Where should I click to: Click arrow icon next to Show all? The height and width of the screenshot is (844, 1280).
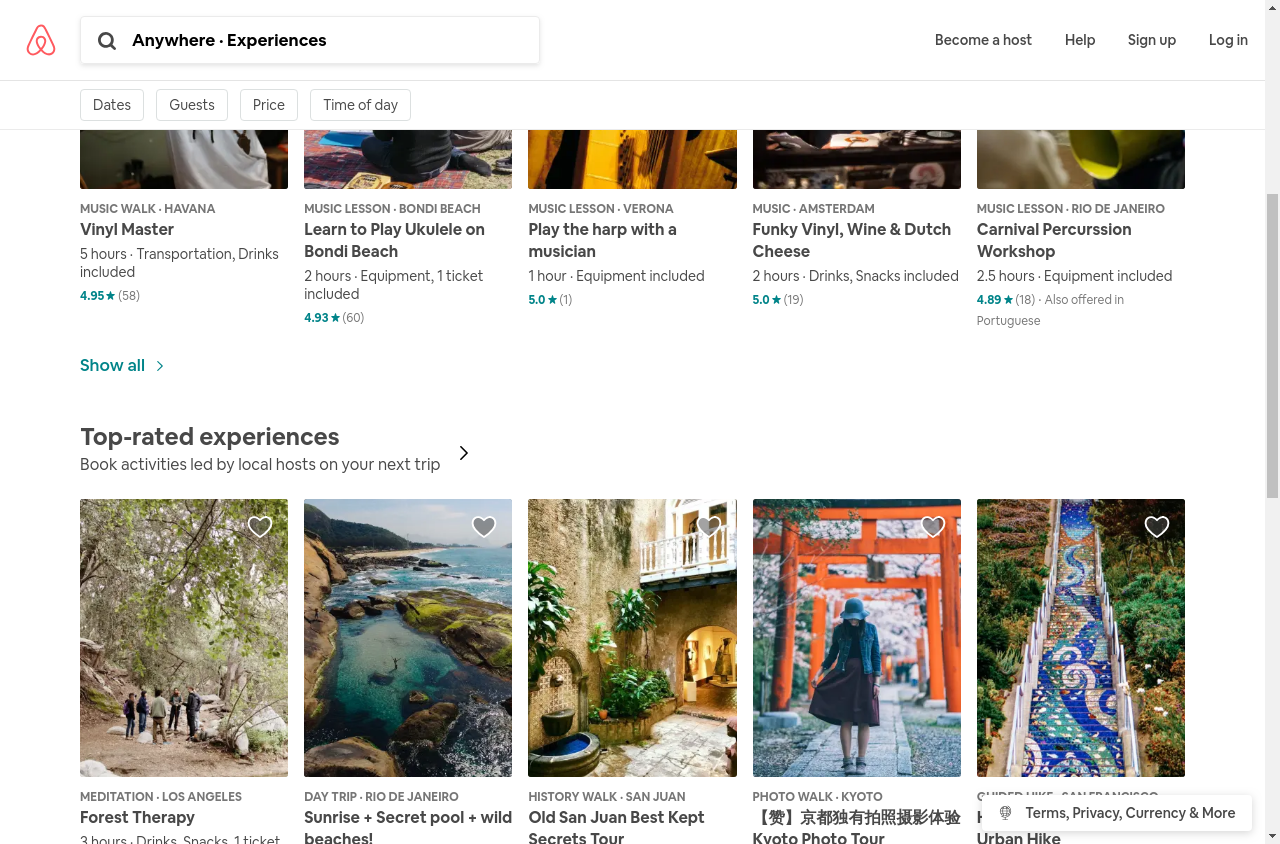pyautogui.click(x=160, y=366)
